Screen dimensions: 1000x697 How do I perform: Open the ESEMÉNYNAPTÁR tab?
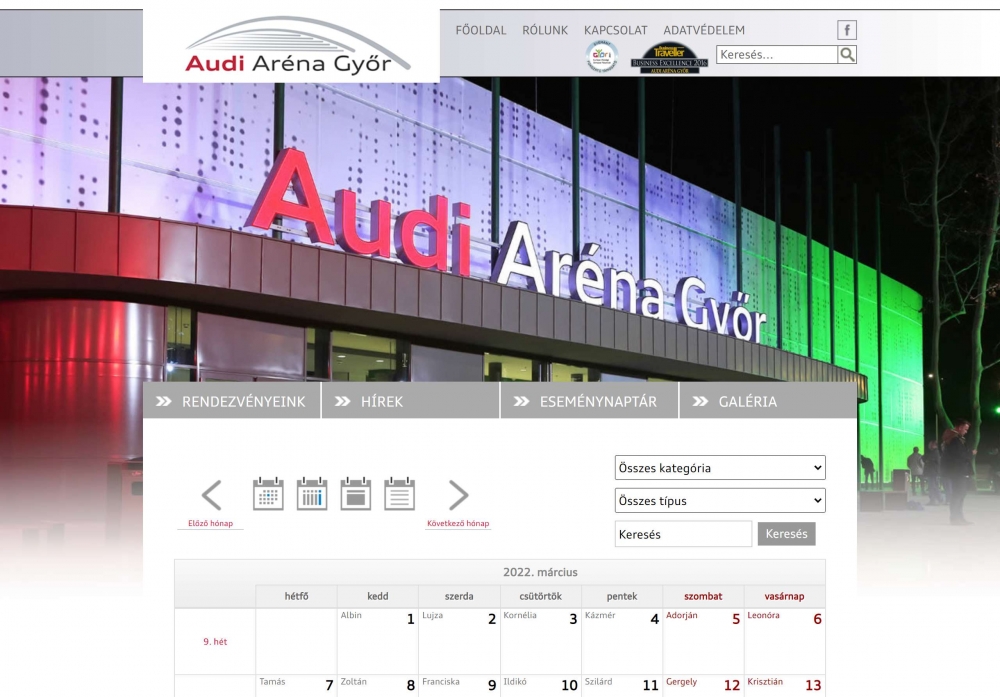pyautogui.click(x=589, y=401)
